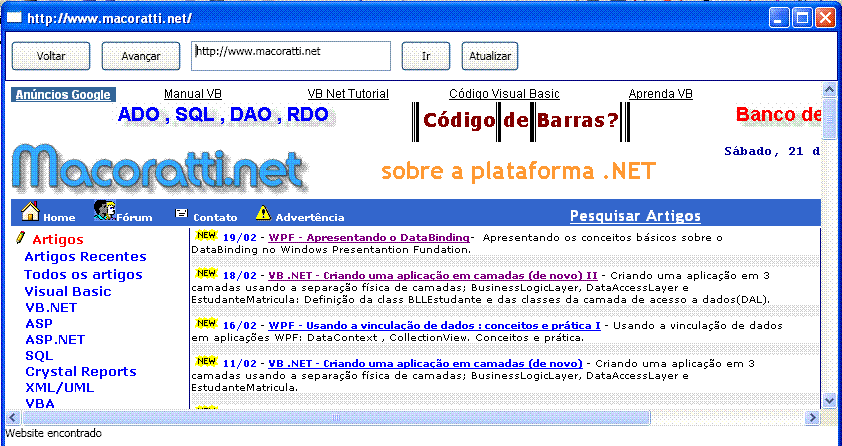This screenshot has height=446, width=842.
Task: Click the Home house icon
Action: (x=30, y=211)
